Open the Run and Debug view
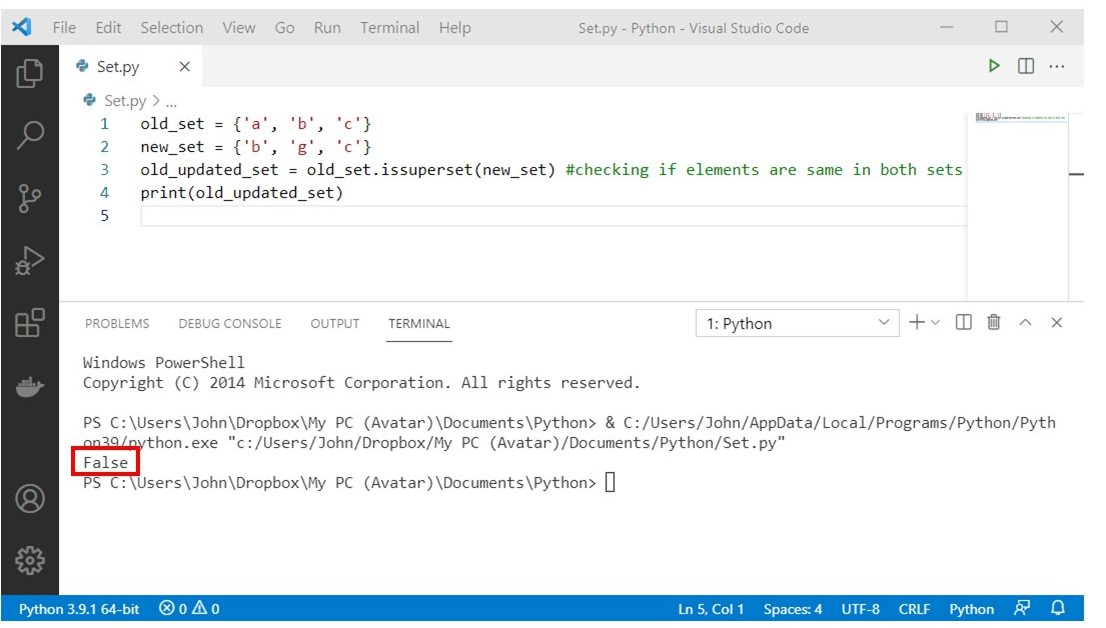Viewport: 1106px width, 628px height. tap(30, 261)
